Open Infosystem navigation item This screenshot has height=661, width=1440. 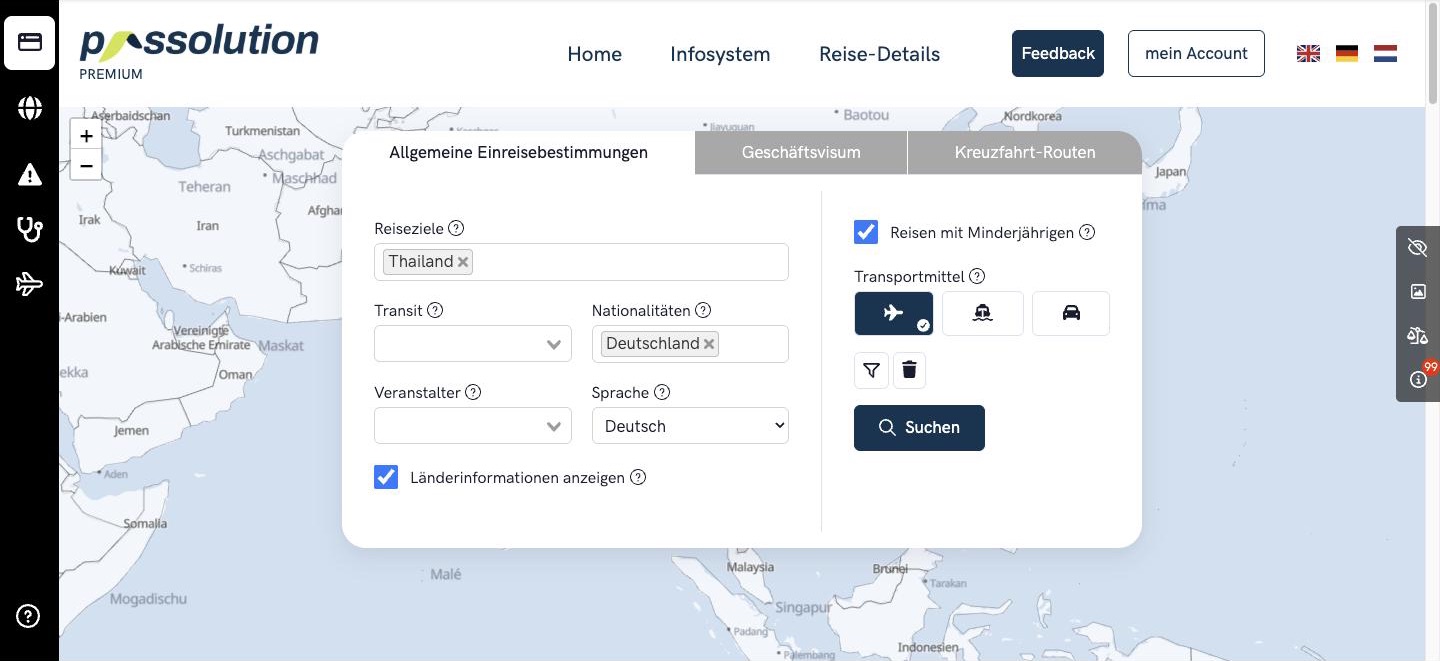[x=720, y=54]
